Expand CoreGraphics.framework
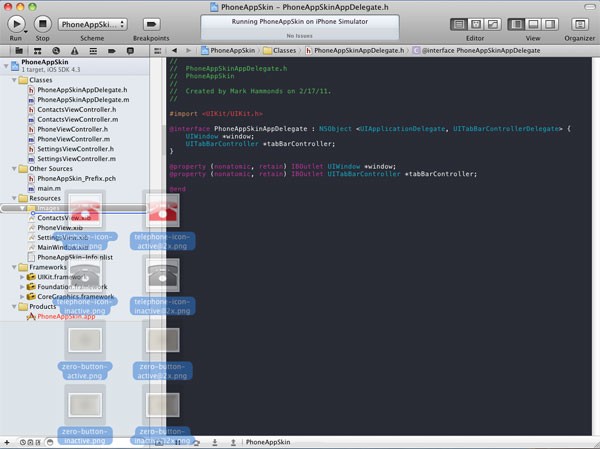The height and width of the screenshot is (449, 600). pos(22,296)
